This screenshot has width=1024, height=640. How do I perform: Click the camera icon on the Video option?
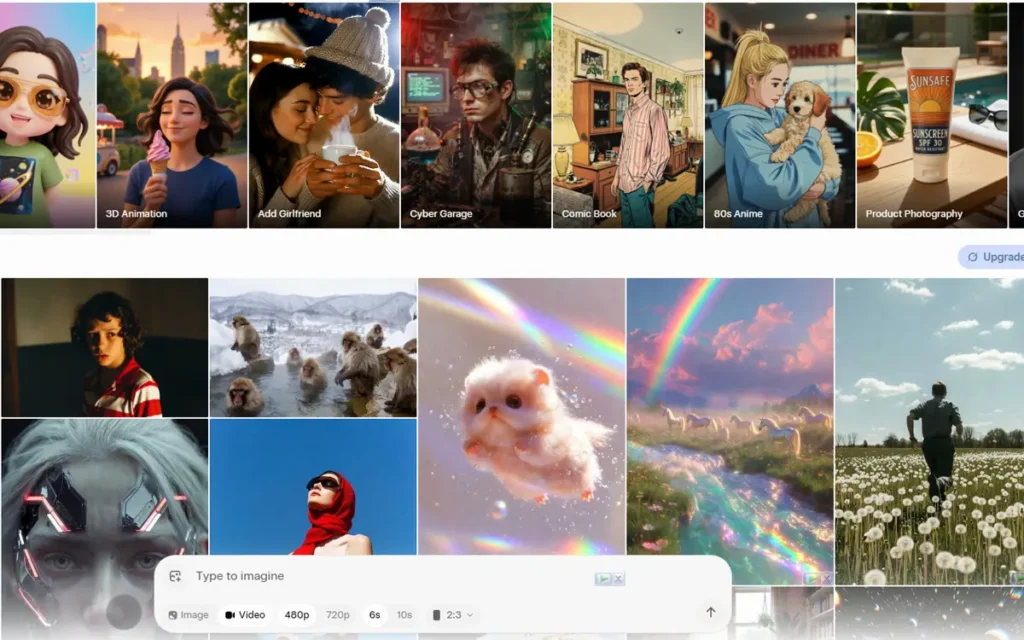(x=229, y=614)
